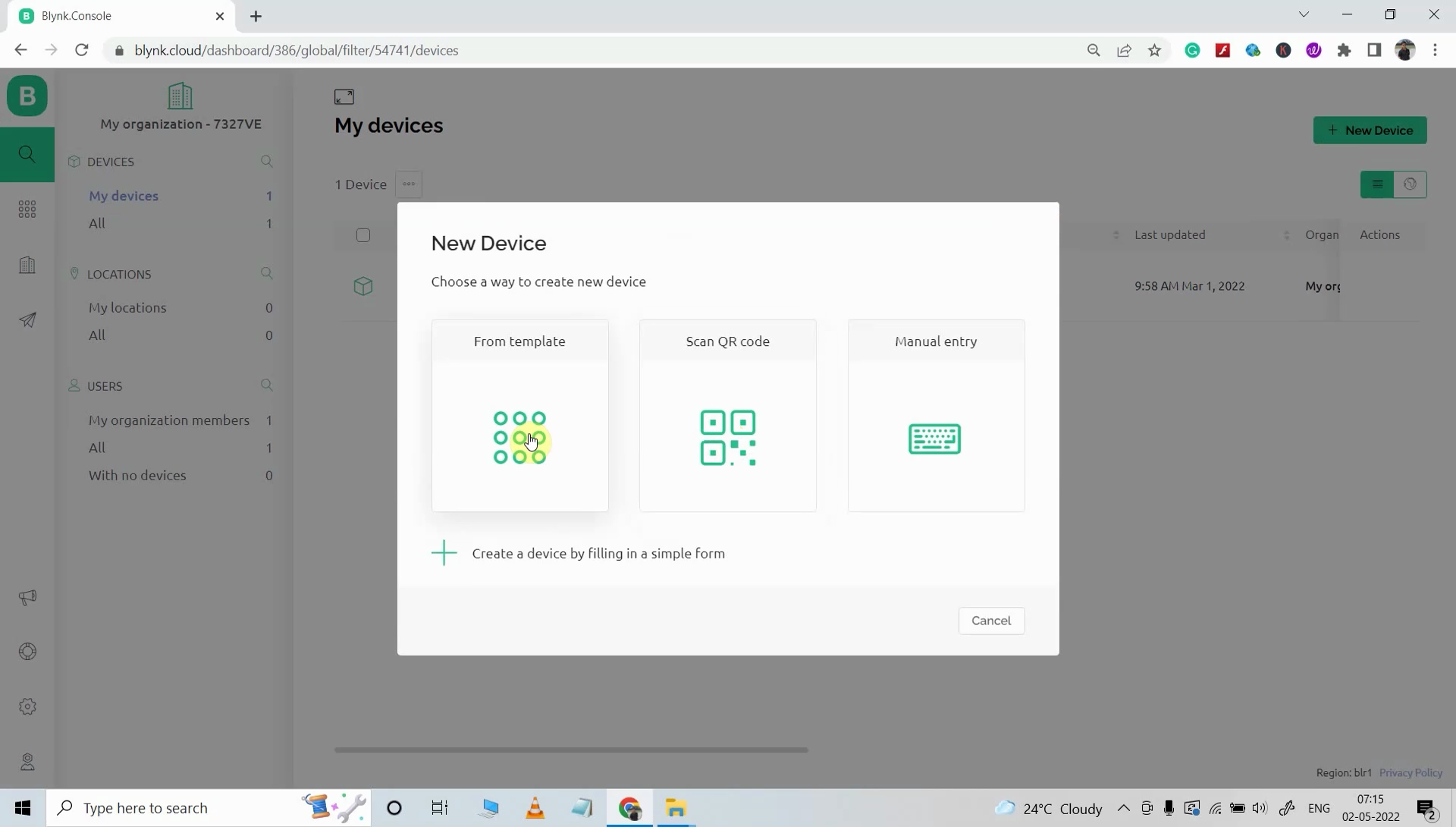
Task: Open the lifebuoy support icon in sidebar
Action: pos(27,651)
